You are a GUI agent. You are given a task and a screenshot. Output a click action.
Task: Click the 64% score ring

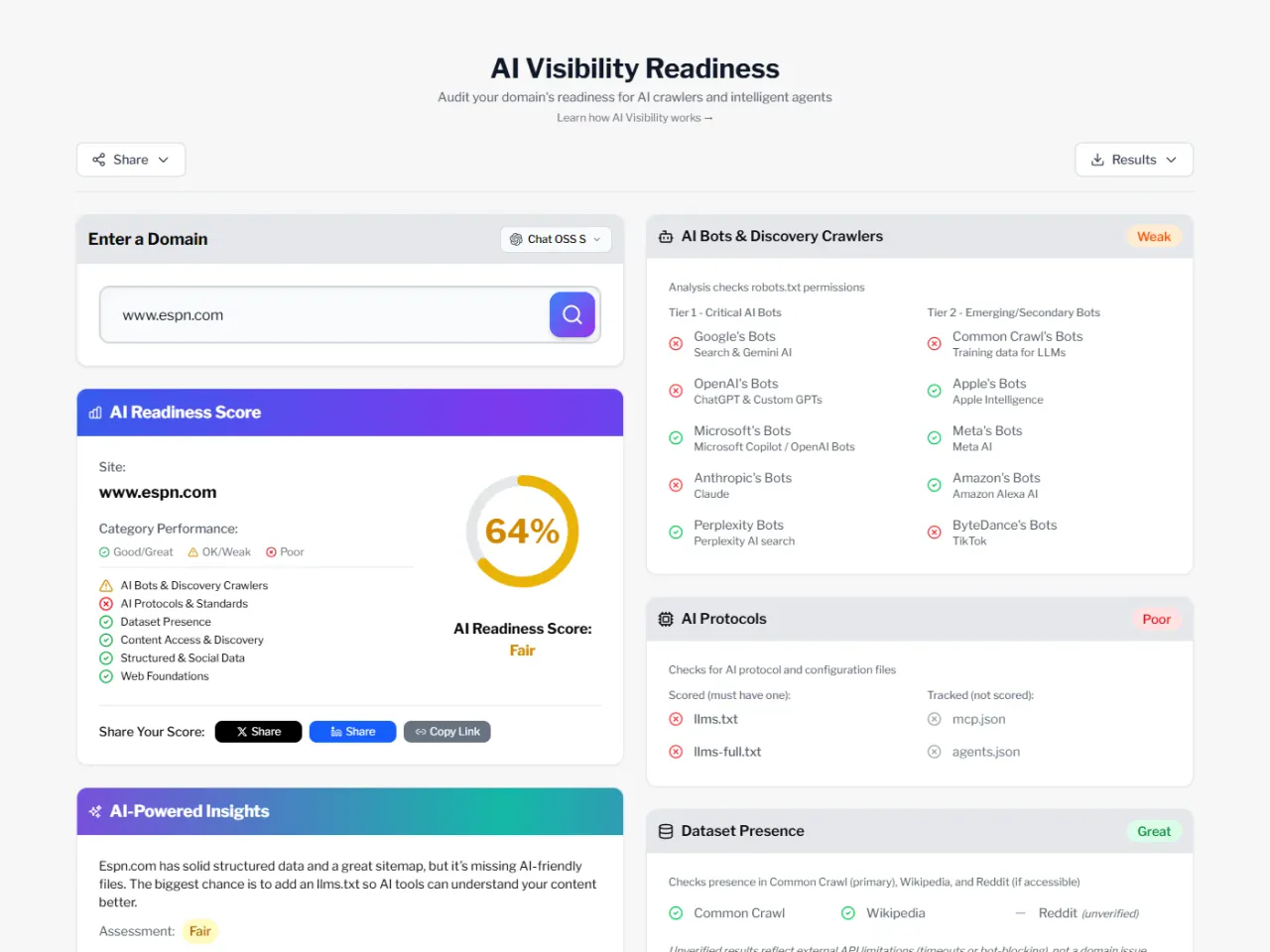point(523,532)
